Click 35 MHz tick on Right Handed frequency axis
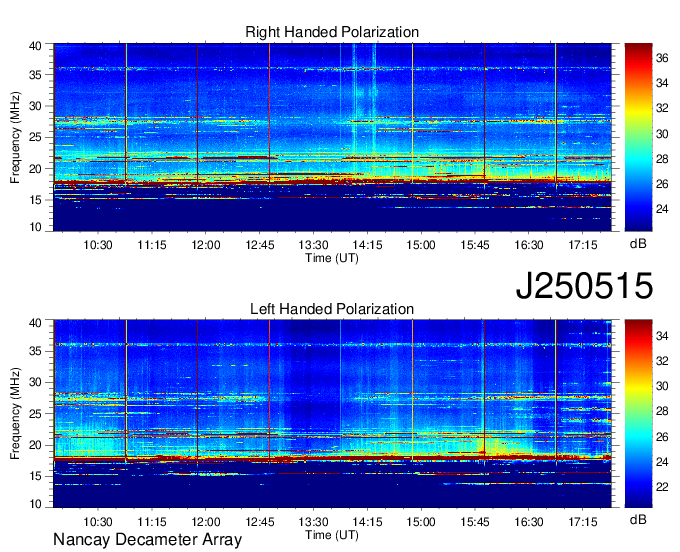Screen dimensions: 680x552 tap(35, 75)
